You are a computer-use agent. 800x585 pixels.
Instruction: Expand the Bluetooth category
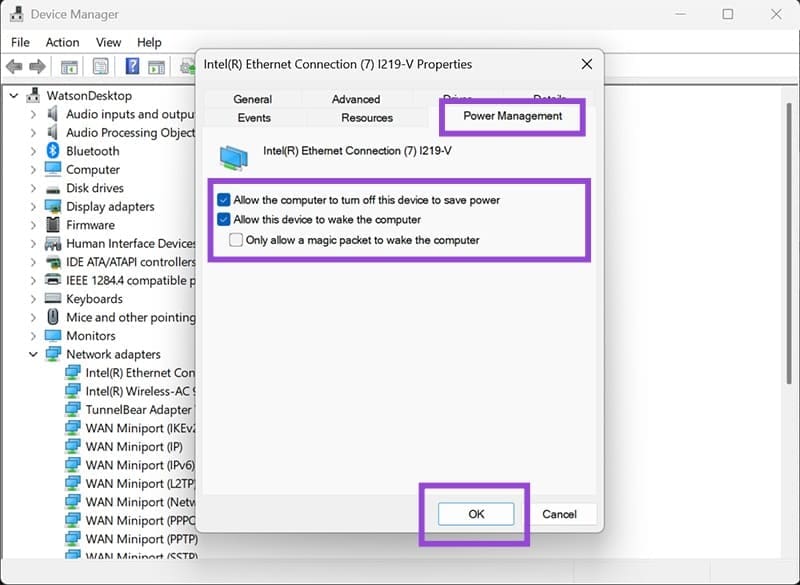34,151
